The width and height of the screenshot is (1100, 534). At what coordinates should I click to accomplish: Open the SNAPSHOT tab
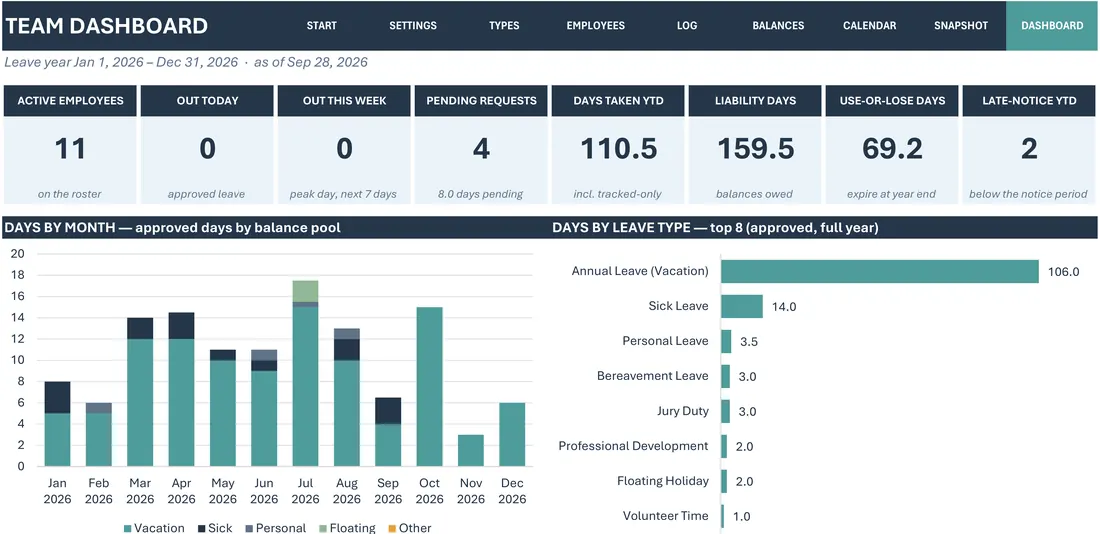click(x=960, y=25)
